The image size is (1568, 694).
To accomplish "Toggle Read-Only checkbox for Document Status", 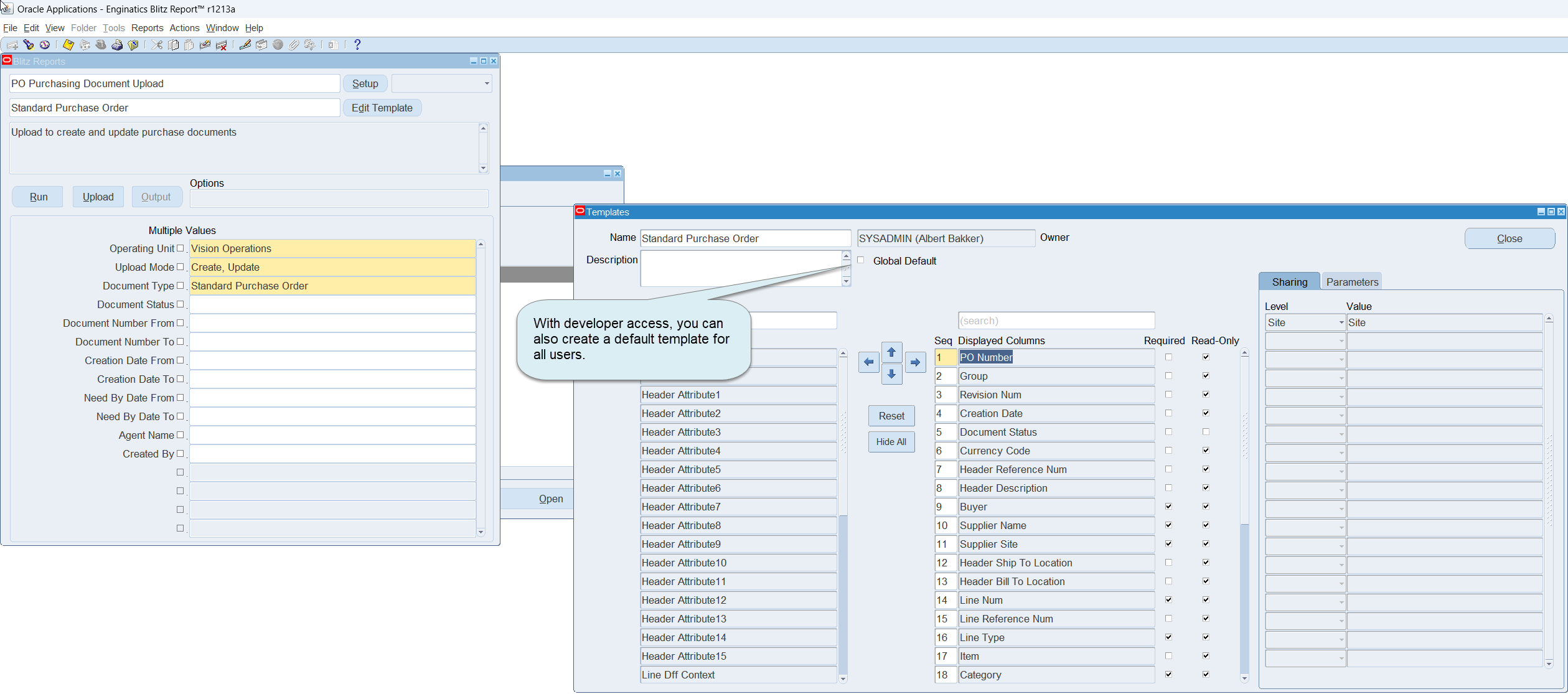I will click(1206, 432).
